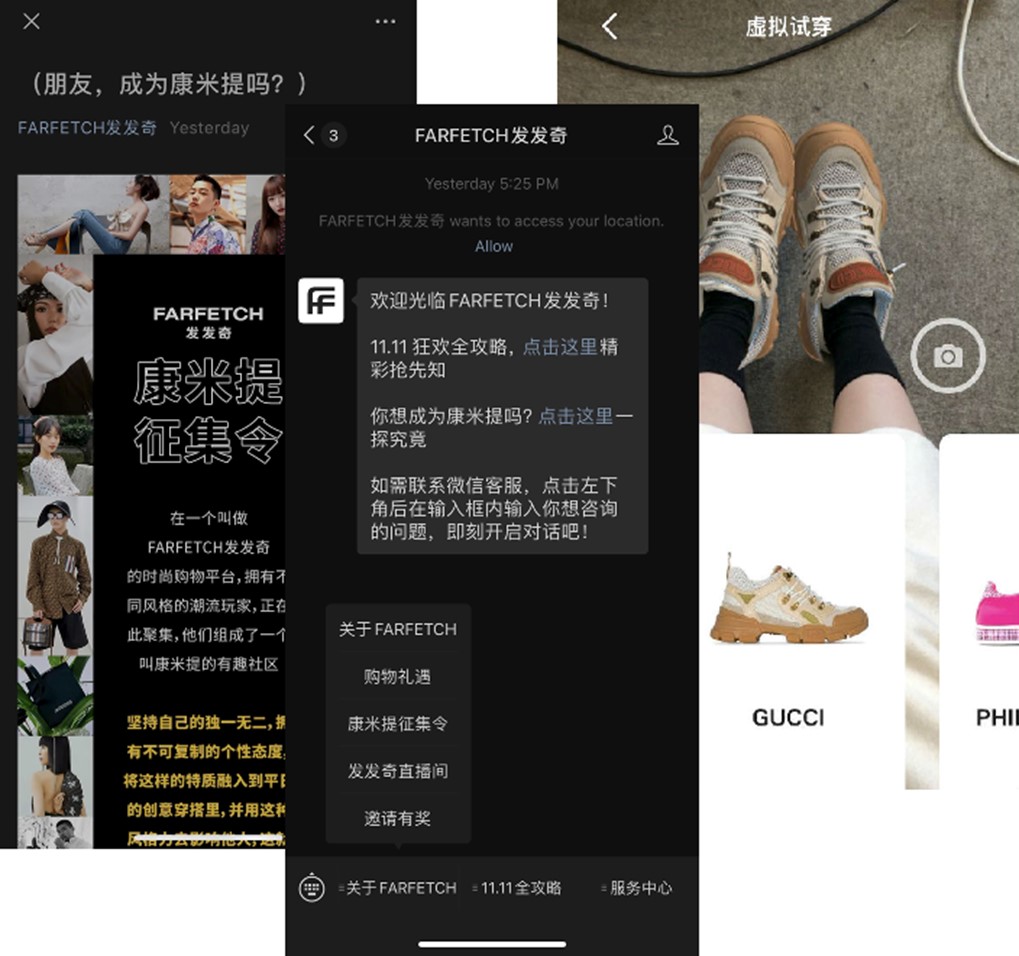Choose 购物礼遇 from the popup menu
The height and width of the screenshot is (956, 1019).
(x=397, y=677)
